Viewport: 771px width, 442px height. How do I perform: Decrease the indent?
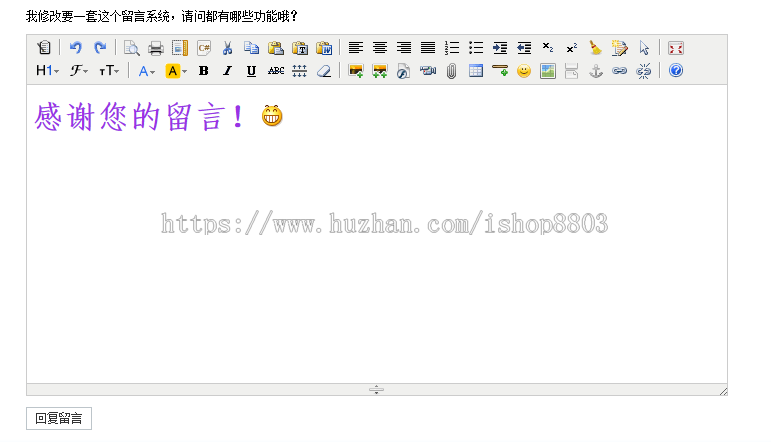[x=524, y=48]
